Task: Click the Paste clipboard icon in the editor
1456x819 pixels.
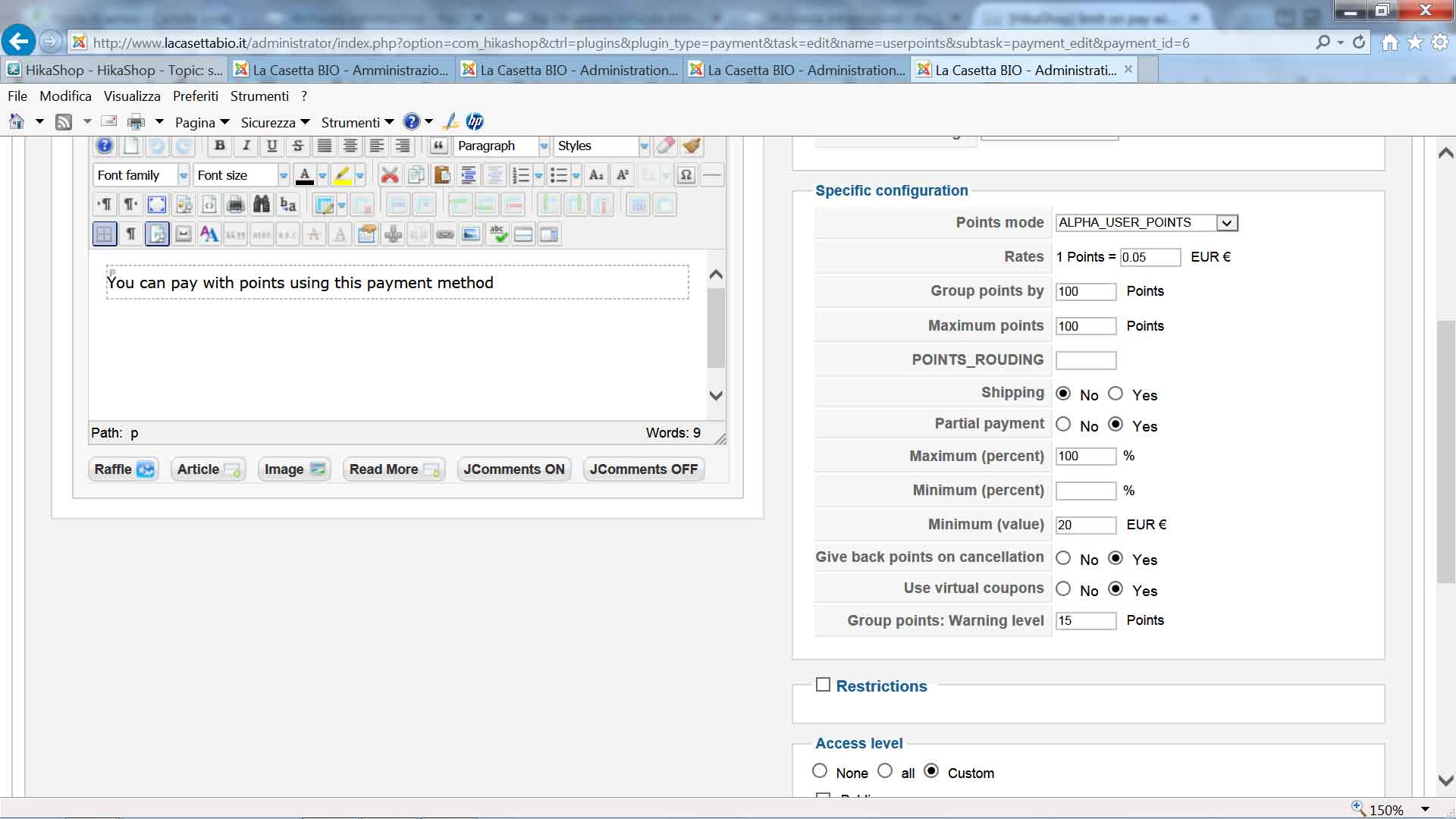Action: pos(442,176)
